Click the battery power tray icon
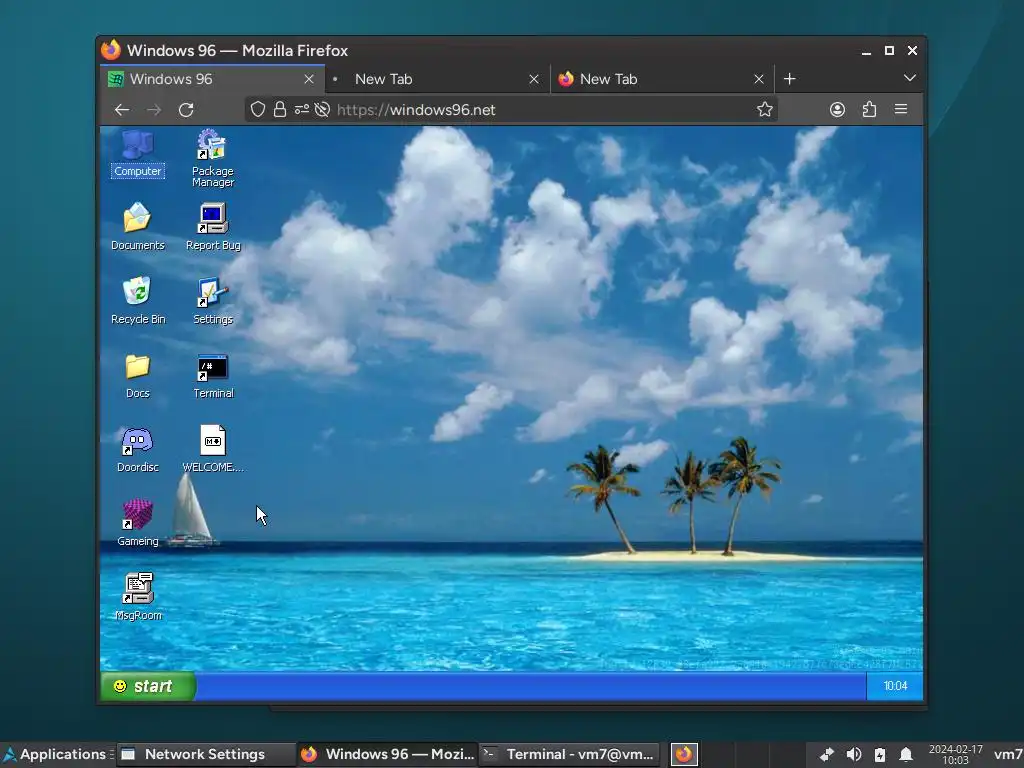Viewport: 1024px width, 768px height. pyautogui.click(x=880, y=755)
